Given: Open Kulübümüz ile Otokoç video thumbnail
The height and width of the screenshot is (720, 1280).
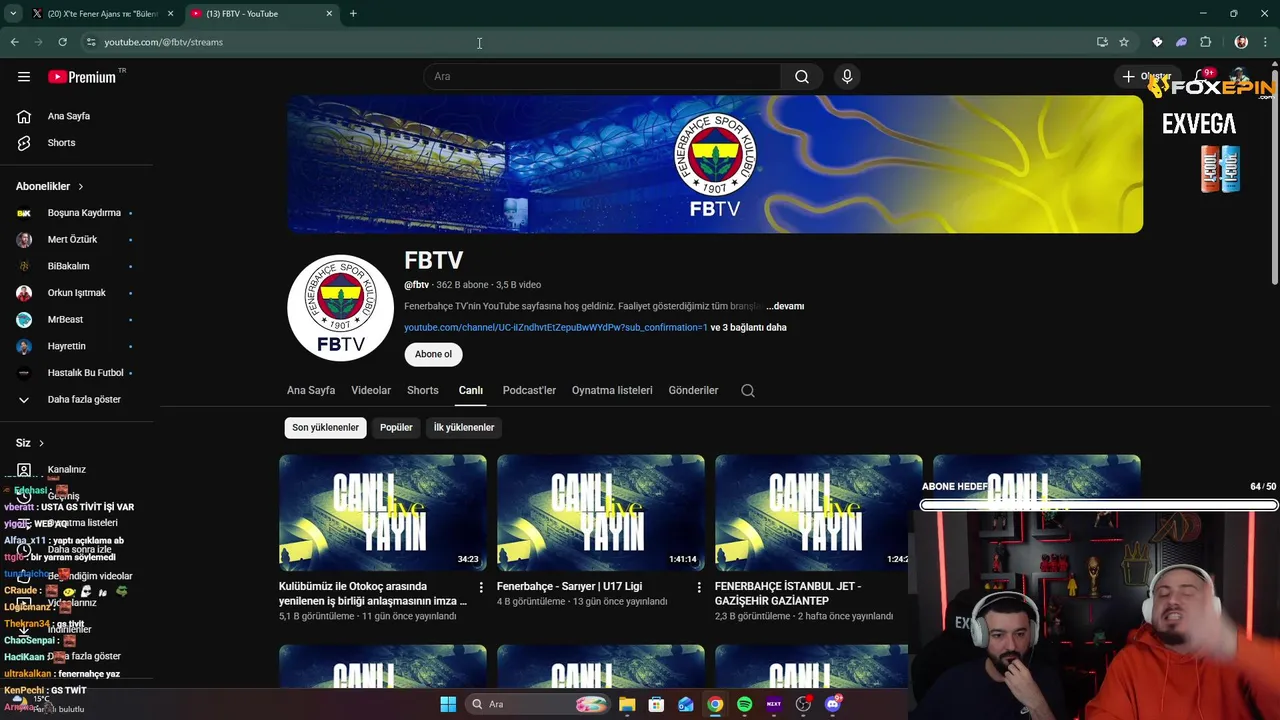Looking at the screenshot, I should tap(383, 513).
